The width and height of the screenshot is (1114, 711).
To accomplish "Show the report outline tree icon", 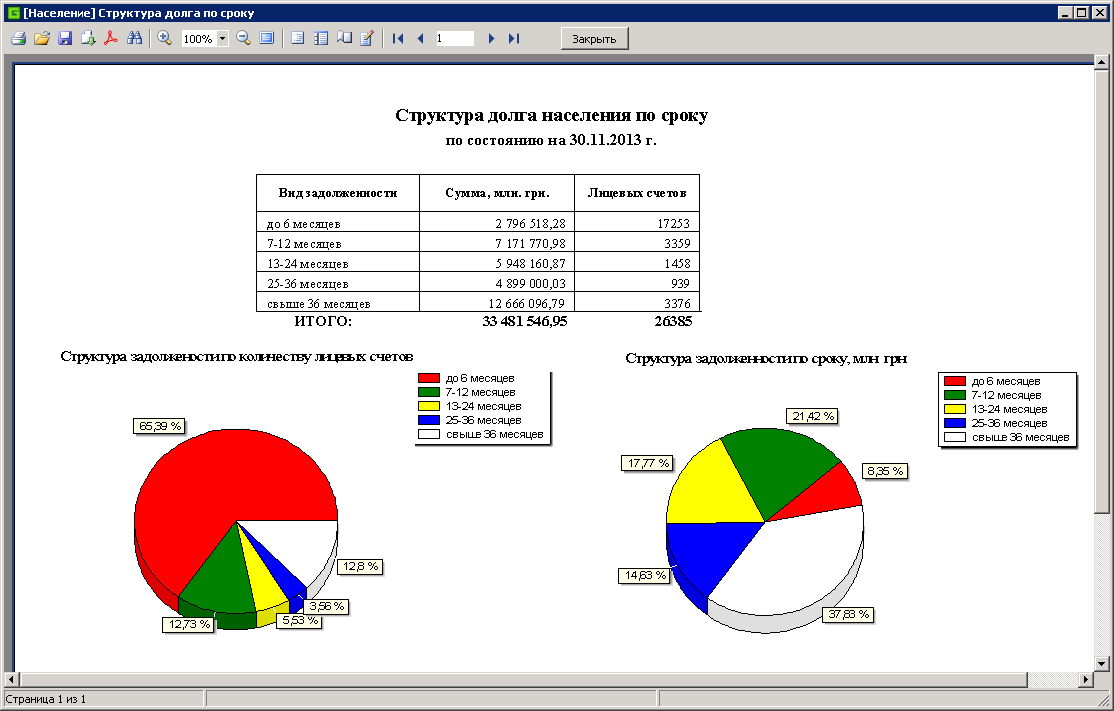I will pyautogui.click(x=321, y=38).
